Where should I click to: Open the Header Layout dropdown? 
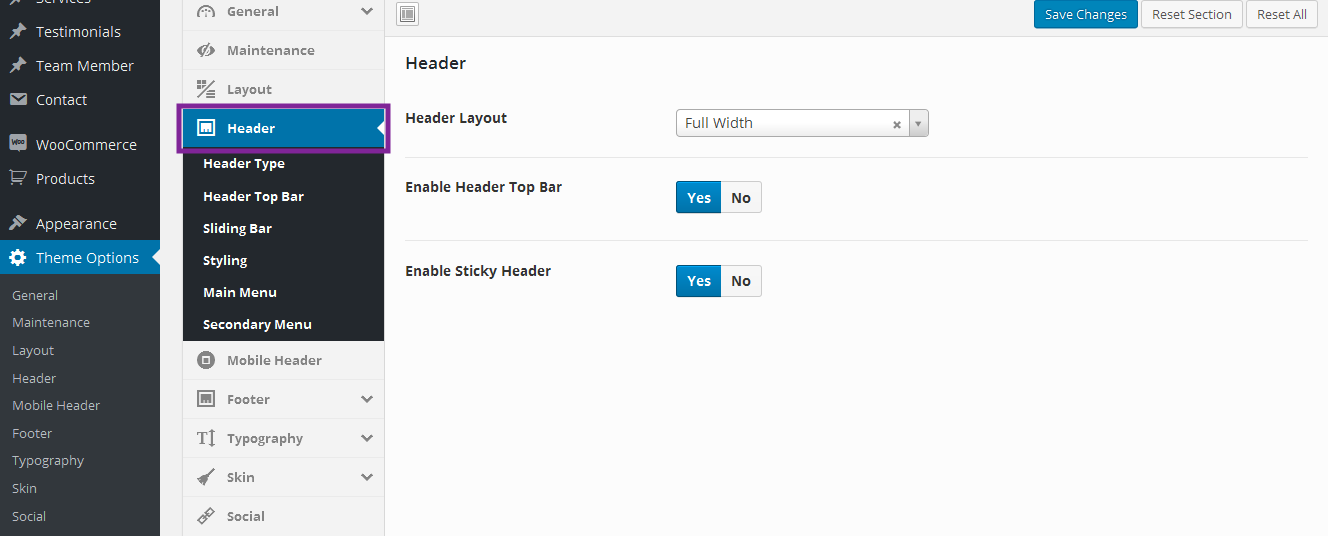pyautogui.click(x=919, y=124)
